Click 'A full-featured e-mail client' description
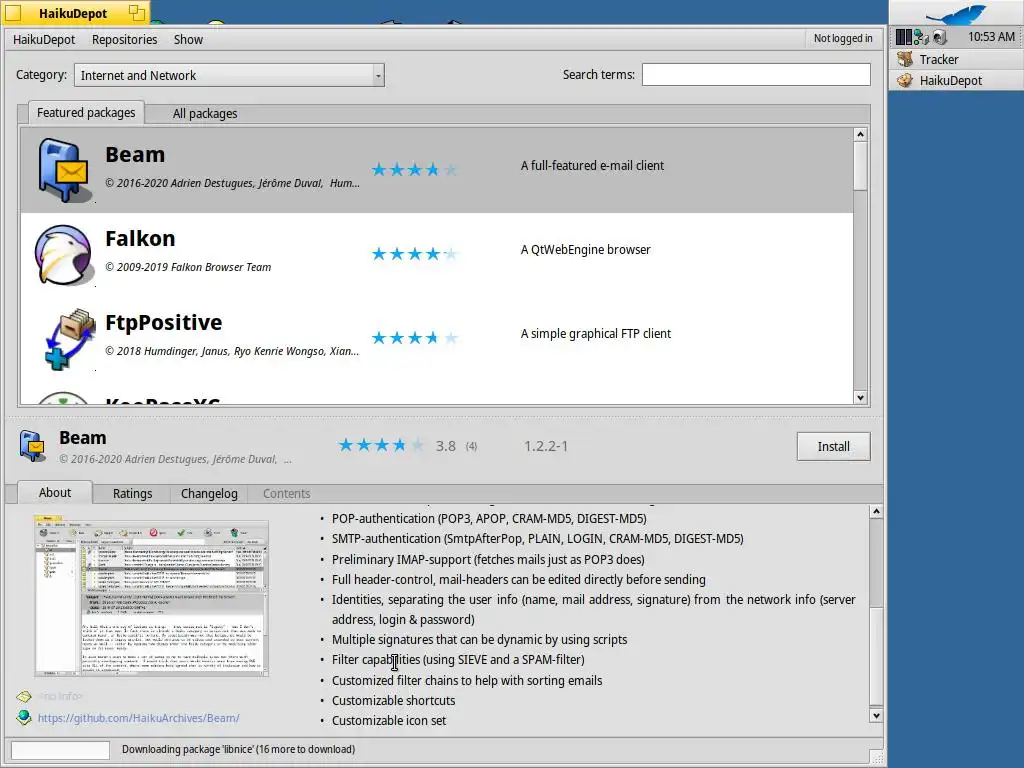 592,166
